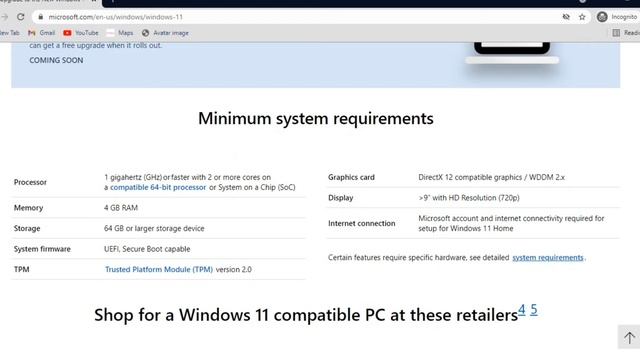Click the Processor row label

pyautogui.click(x=30, y=182)
